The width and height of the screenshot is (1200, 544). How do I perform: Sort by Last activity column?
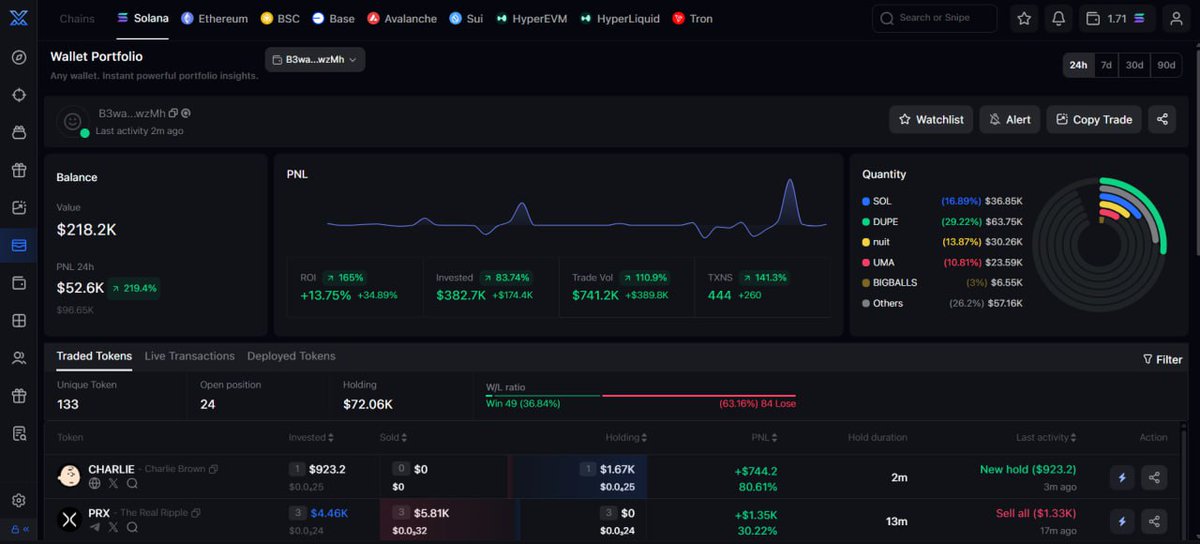(1048, 437)
